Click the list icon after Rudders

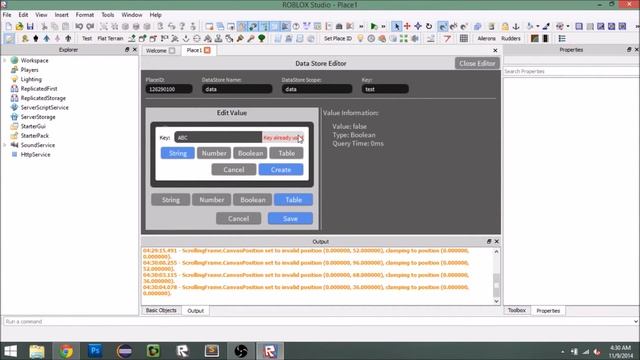(562, 38)
